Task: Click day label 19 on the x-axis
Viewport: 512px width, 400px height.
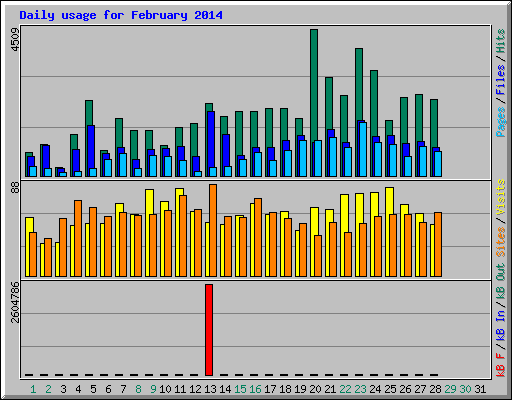Action: coord(300,389)
